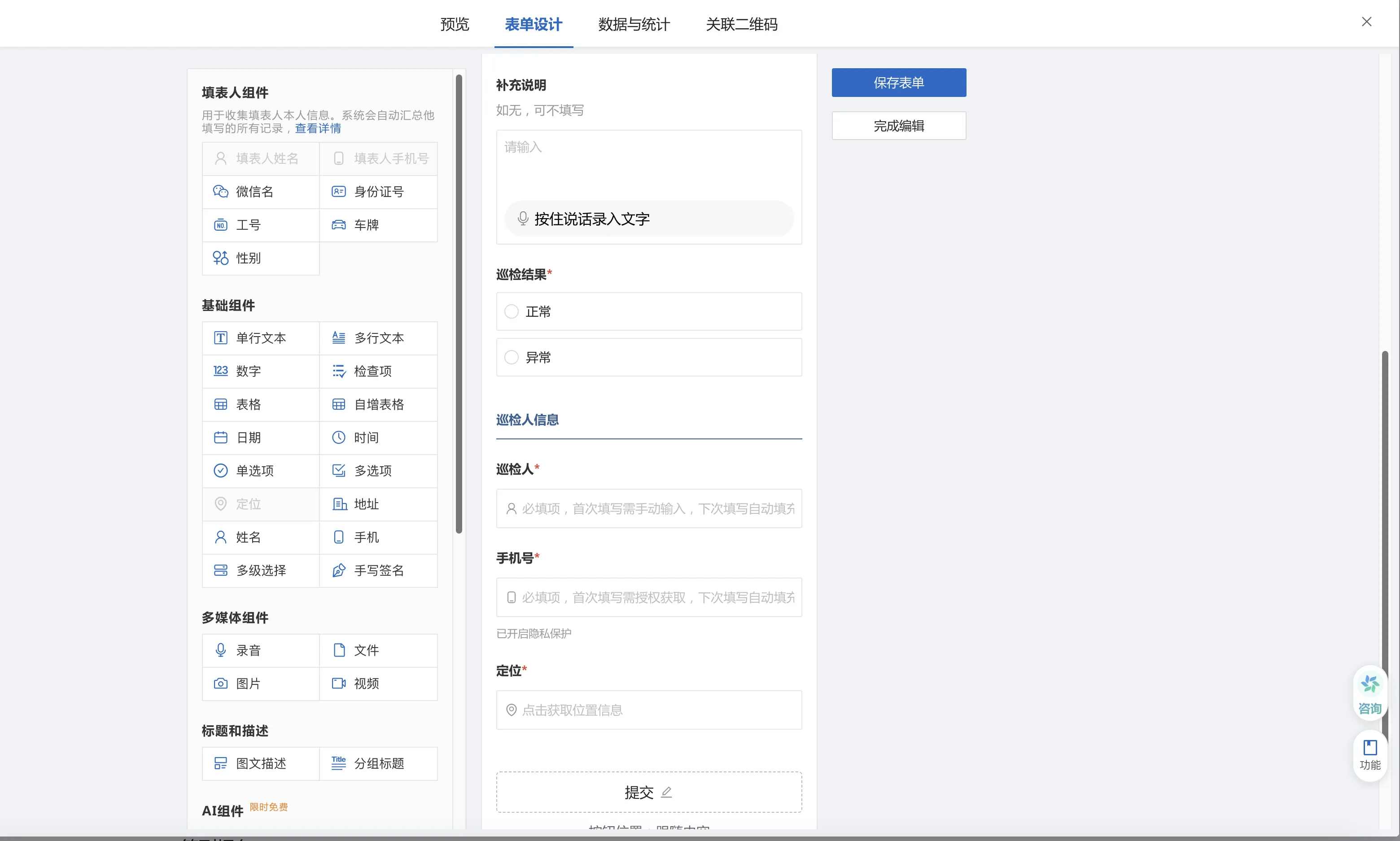
Task: Edit the 提交 button label pencil
Action: 666,792
